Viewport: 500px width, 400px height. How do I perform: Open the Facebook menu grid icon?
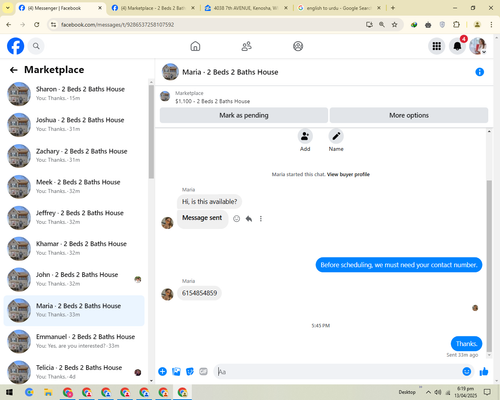tap(437, 46)
